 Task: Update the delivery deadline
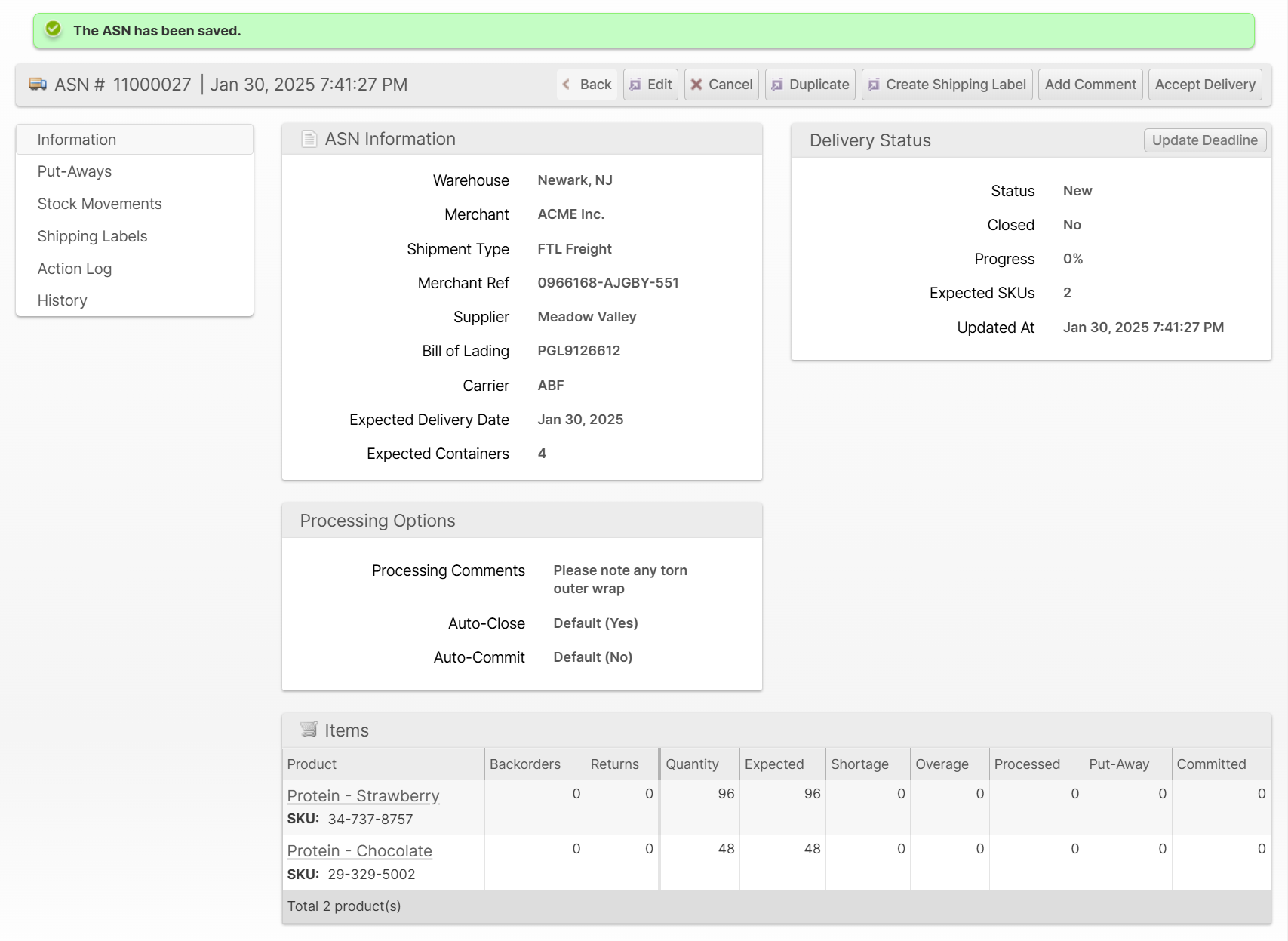tap(1204, 140)
